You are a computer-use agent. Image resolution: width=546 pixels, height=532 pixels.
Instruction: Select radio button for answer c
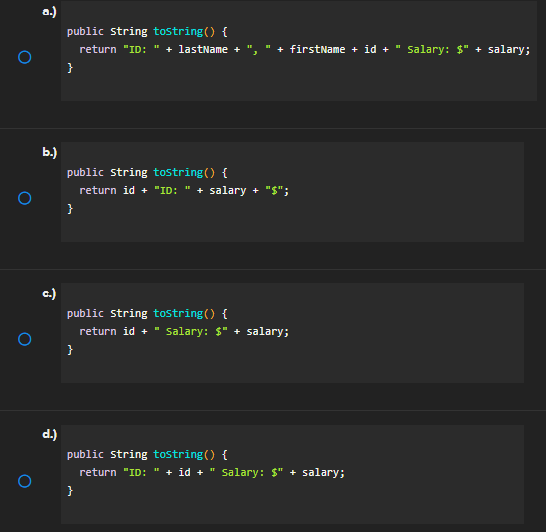pos(25,339)
